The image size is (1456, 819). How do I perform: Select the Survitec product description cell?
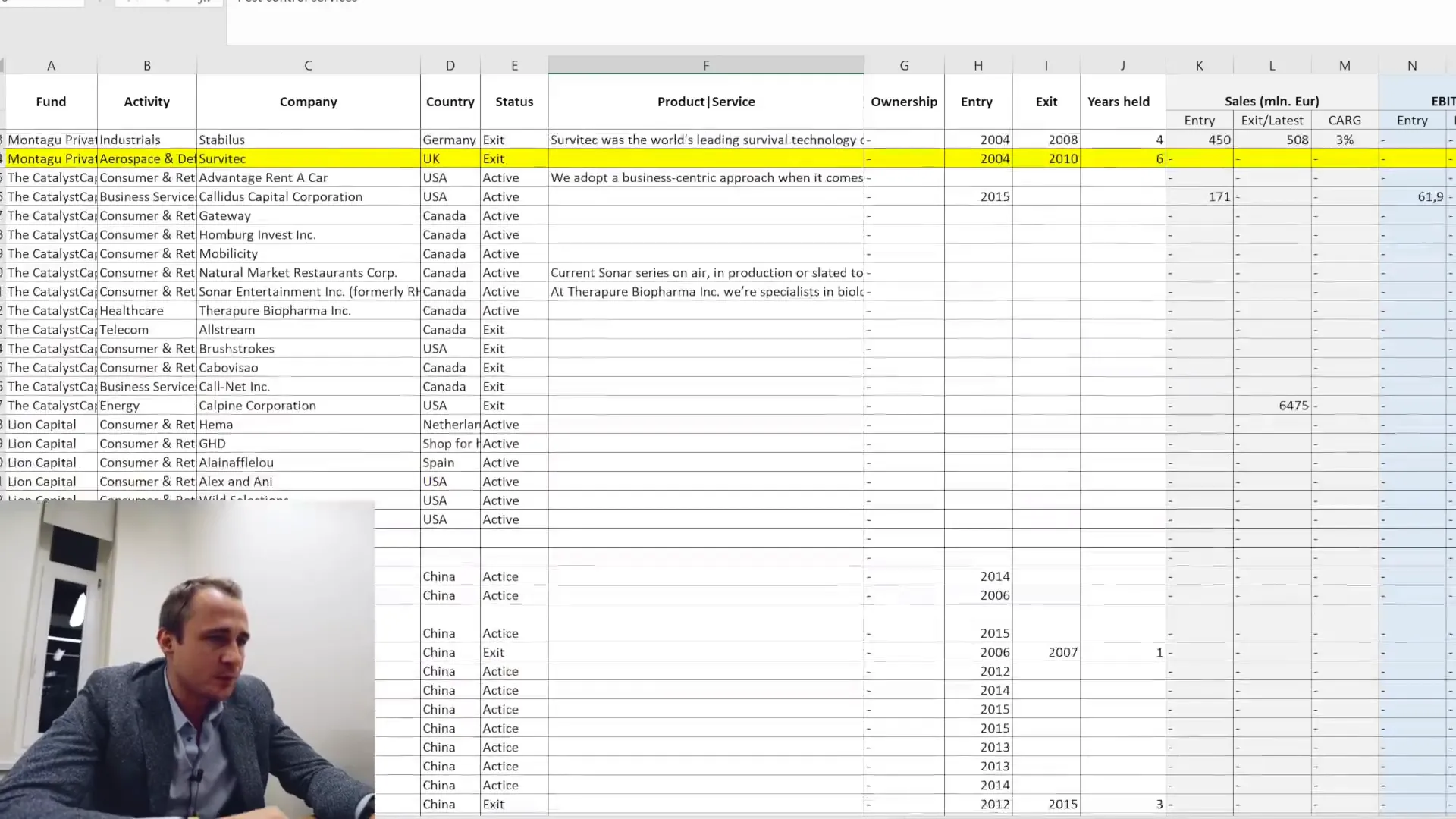[706, 140]
